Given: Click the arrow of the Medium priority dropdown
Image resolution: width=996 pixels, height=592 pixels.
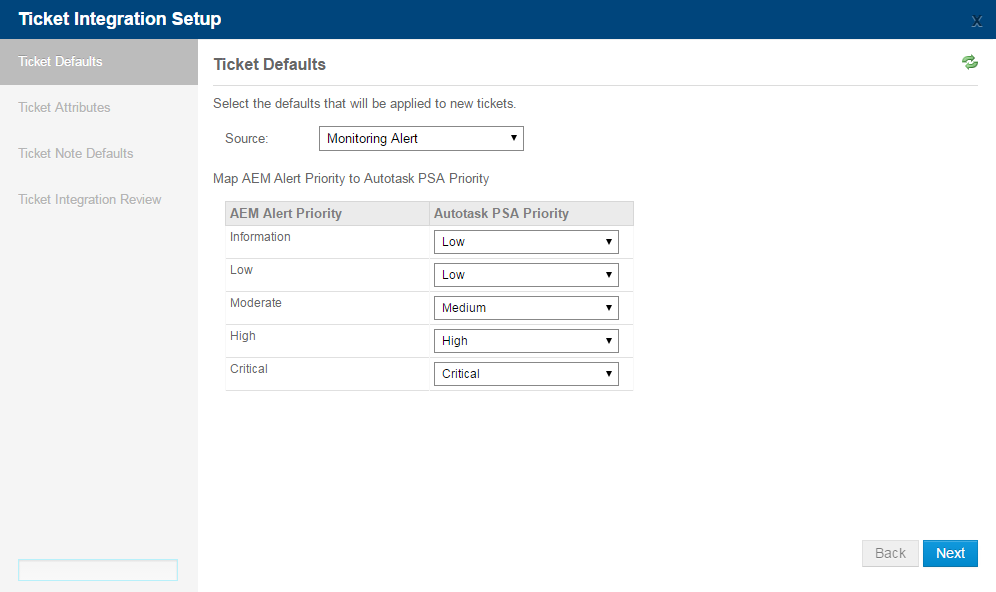Looking at the screenshot, I should [x=609, y=307].
